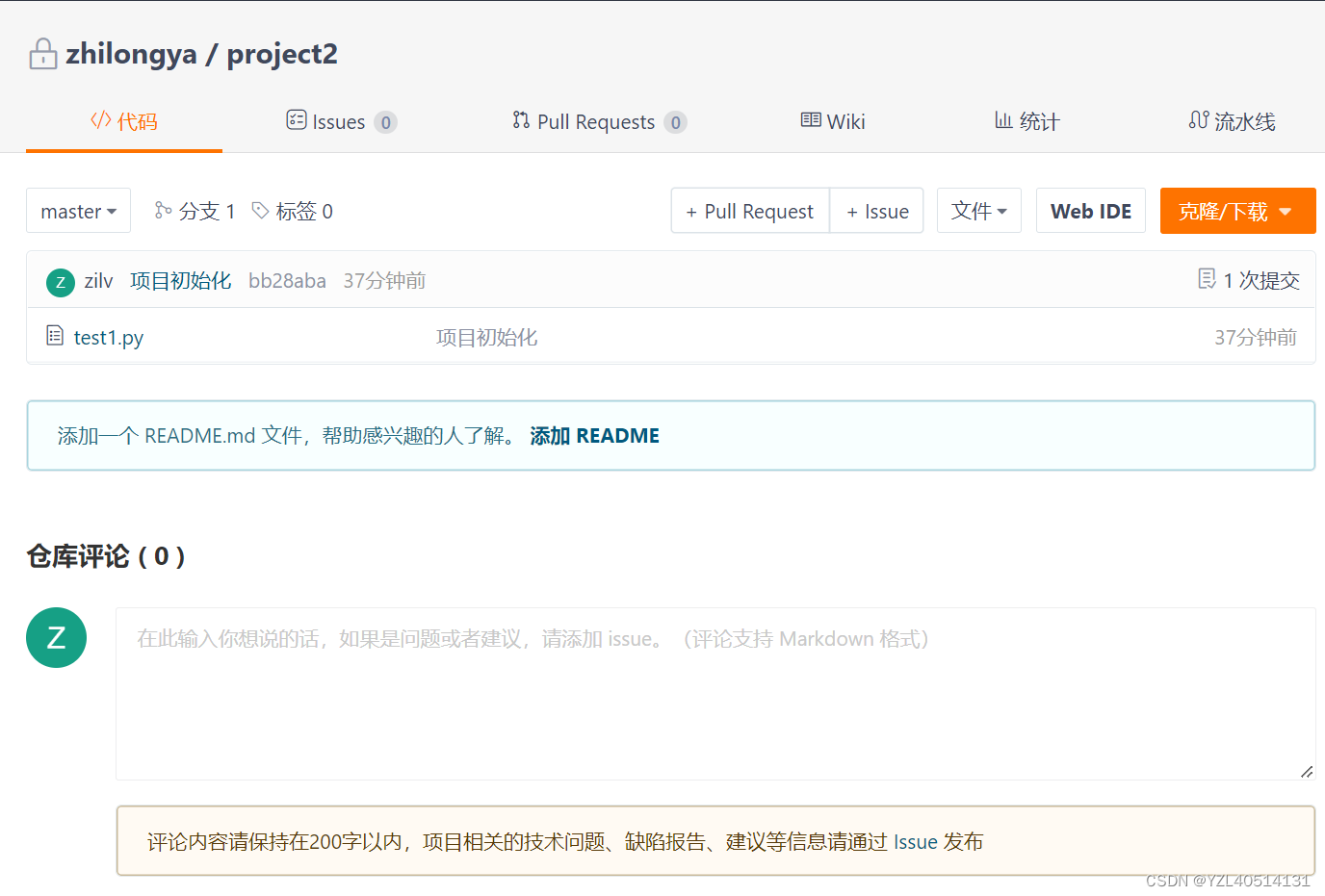
Task: Click the + Pull Request button
Action: [750, 211]
